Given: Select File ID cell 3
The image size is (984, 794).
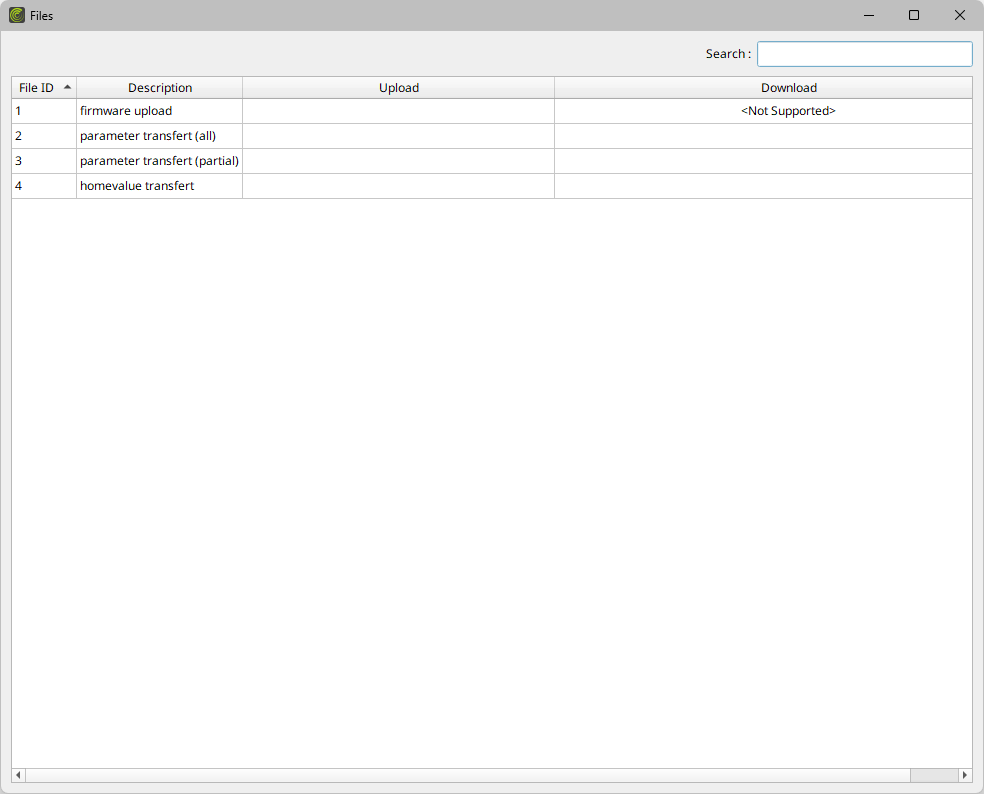Looking at the screenshot, I should 44,161.
